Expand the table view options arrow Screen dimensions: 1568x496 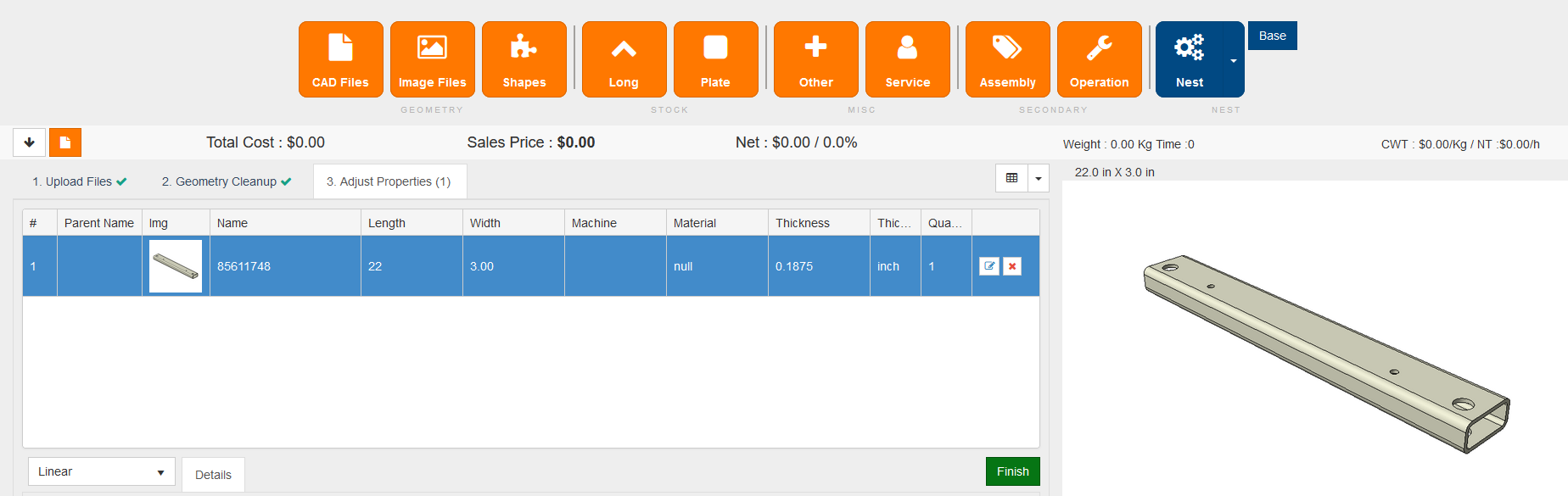(1039, 179)
